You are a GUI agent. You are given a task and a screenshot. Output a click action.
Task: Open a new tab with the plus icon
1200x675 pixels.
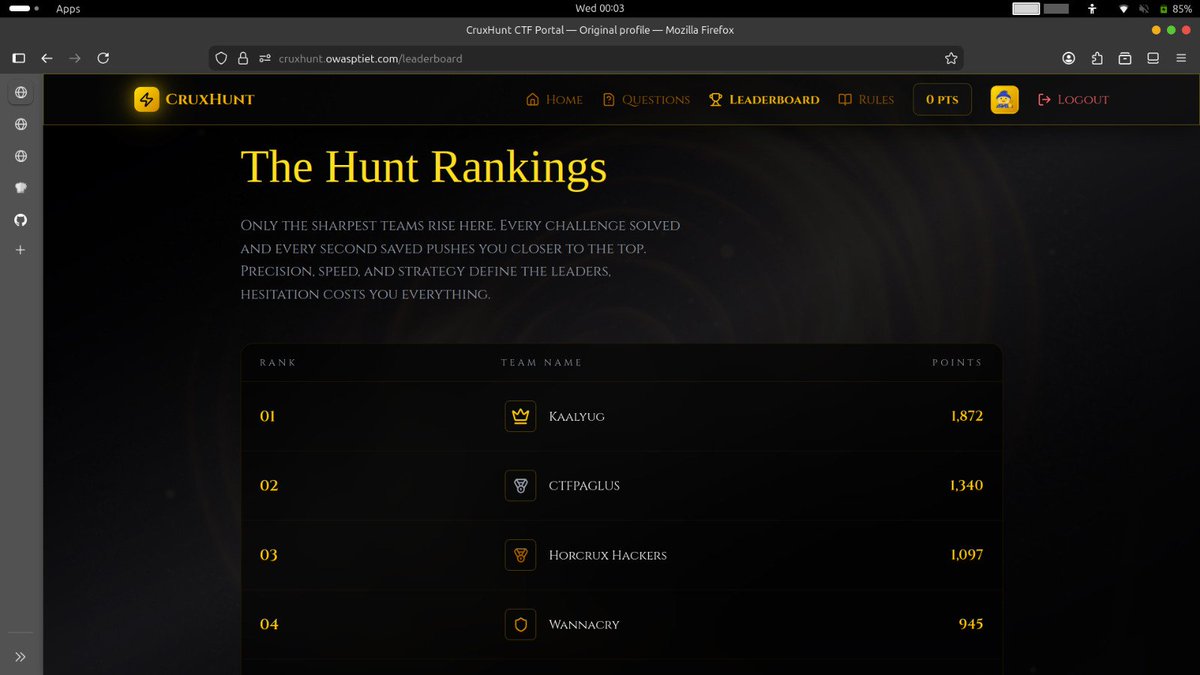(21, 250)
